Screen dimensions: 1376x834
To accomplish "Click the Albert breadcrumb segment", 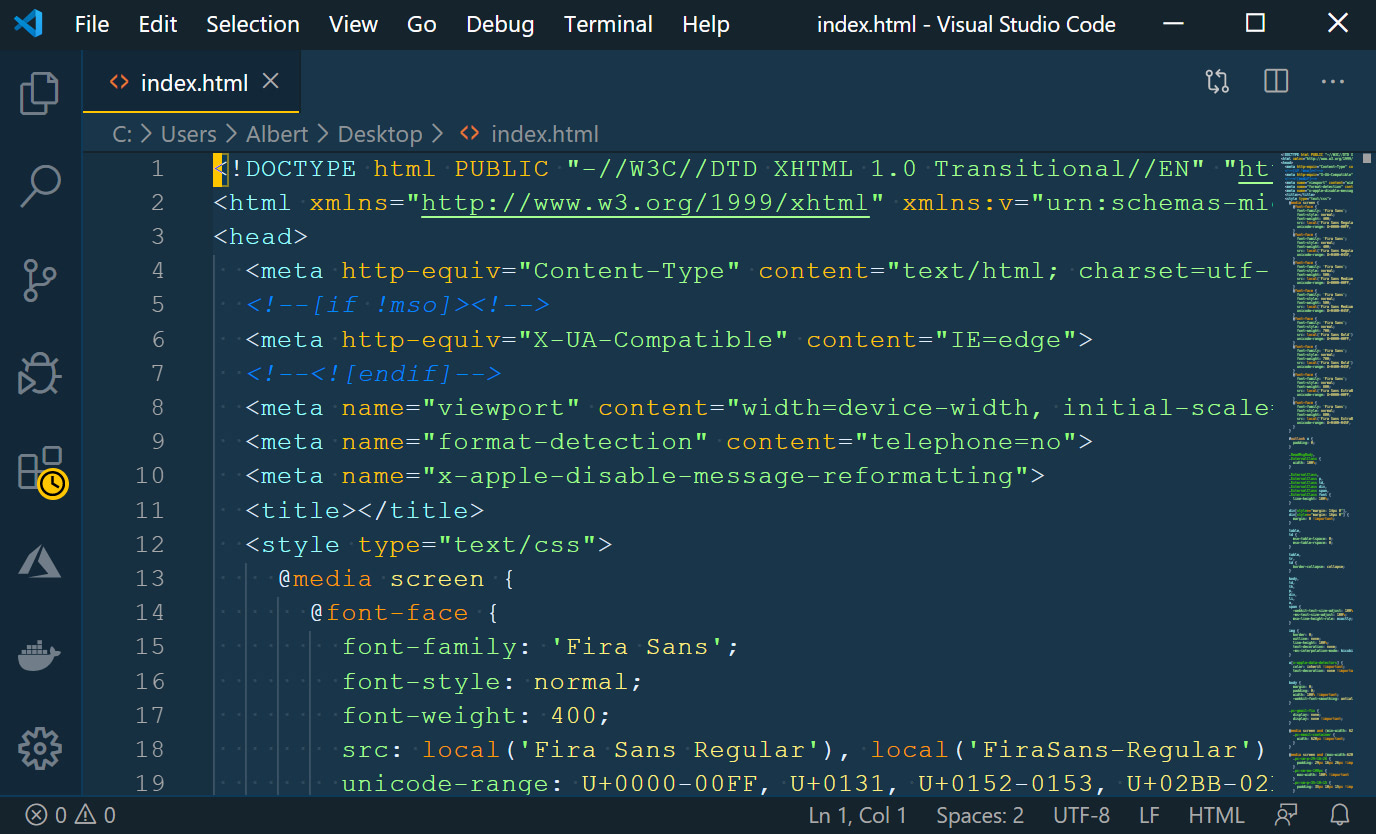I will coord(277,133).
